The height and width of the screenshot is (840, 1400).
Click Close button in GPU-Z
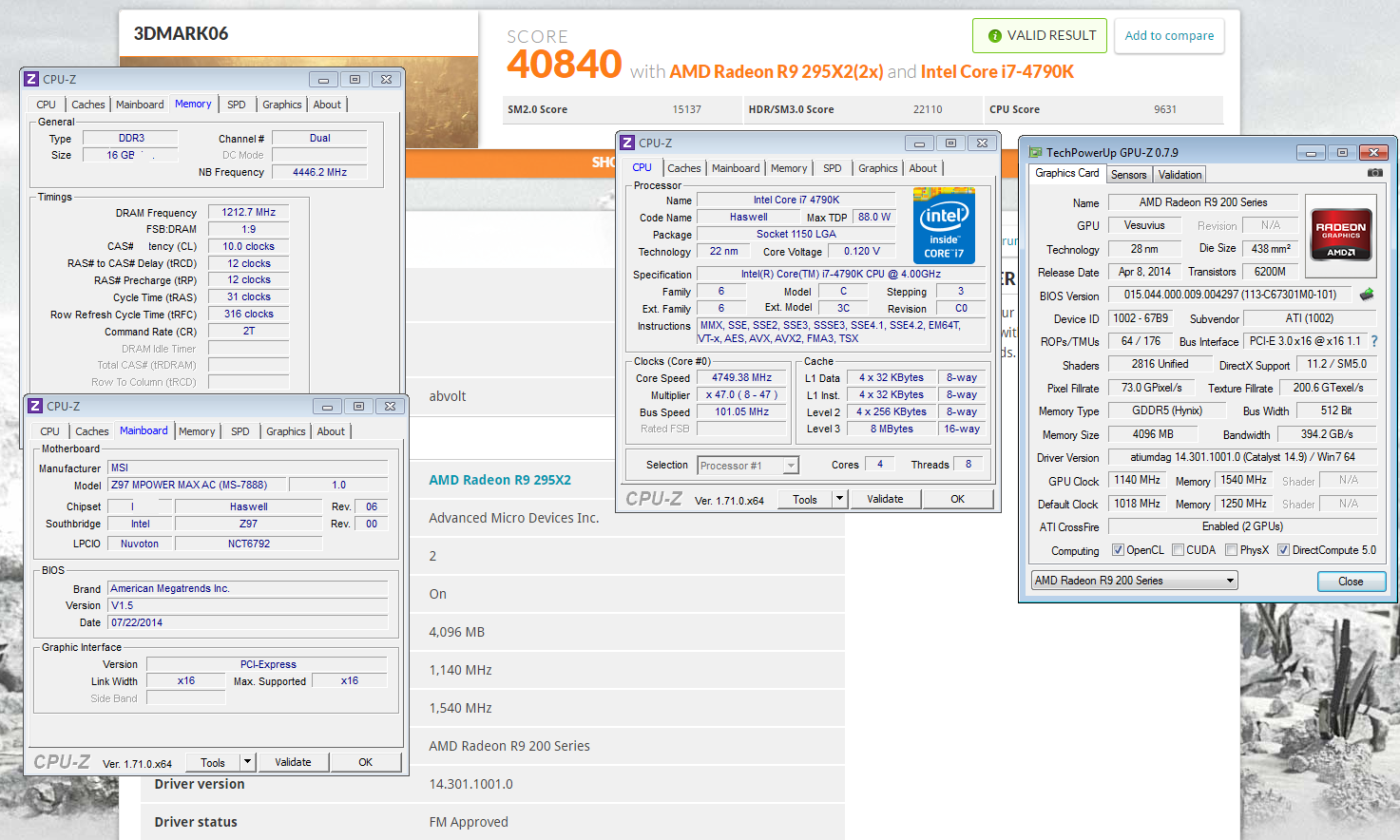click(1351, 582)
